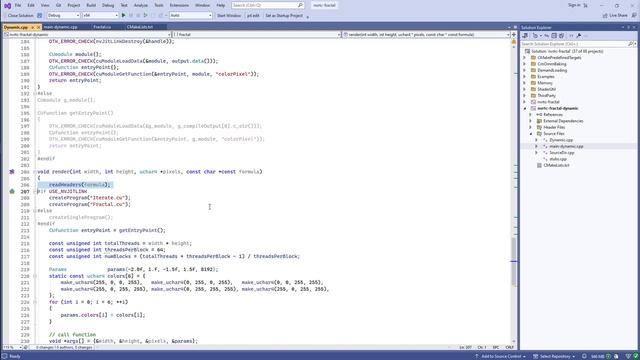Expand the References node

[531, 115]
